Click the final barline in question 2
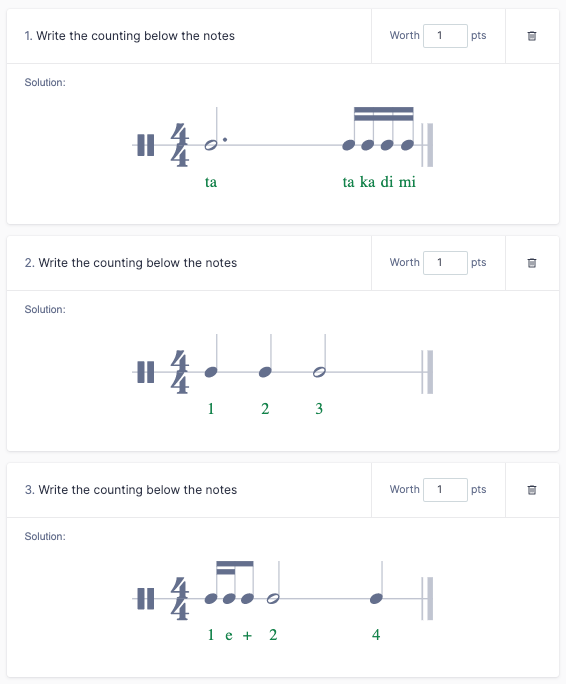This screenshot has width=566, height=684. [427, 372]
